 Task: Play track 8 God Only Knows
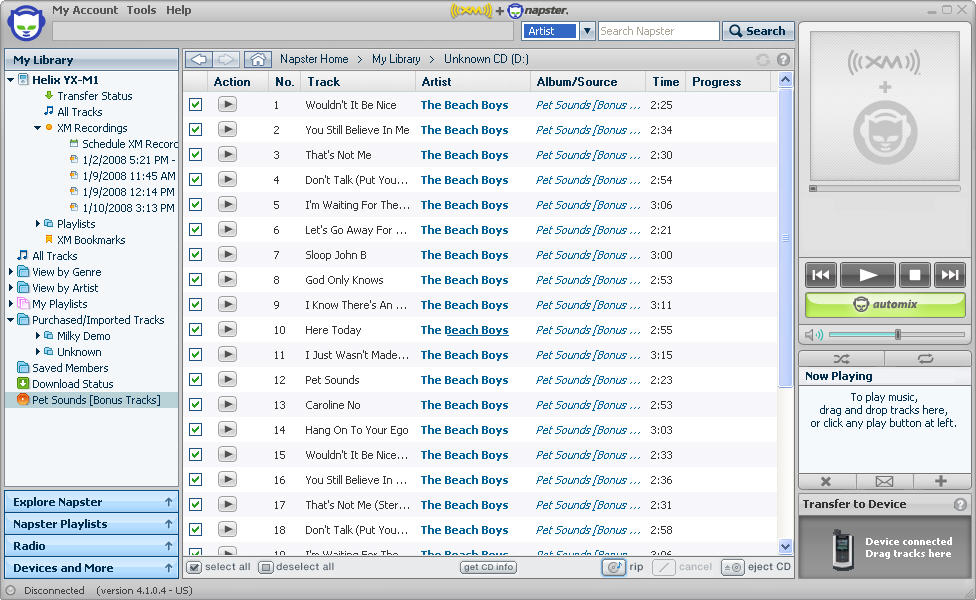tap(227, 279)
